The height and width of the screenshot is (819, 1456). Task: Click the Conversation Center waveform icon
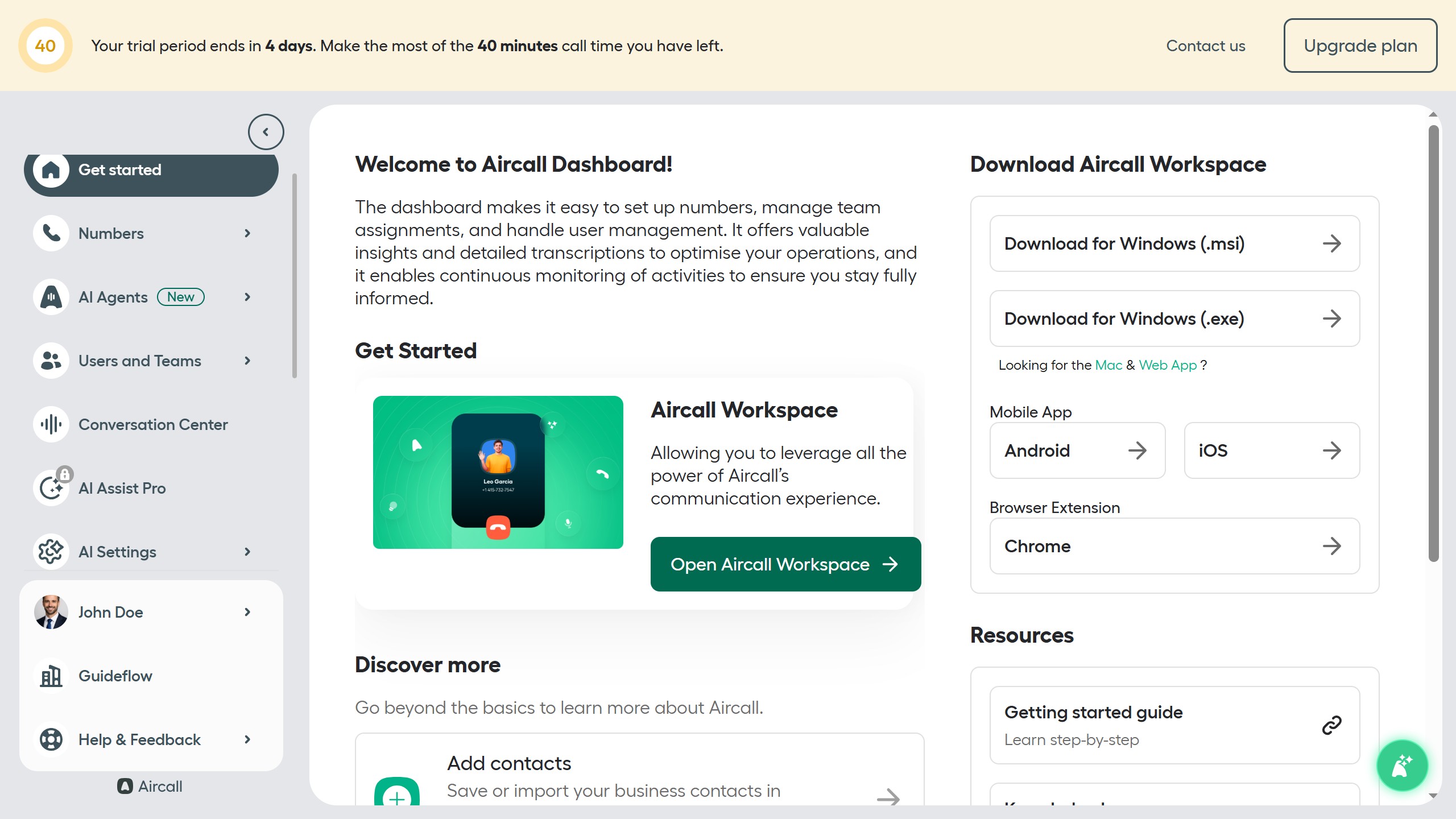(51, 424)
